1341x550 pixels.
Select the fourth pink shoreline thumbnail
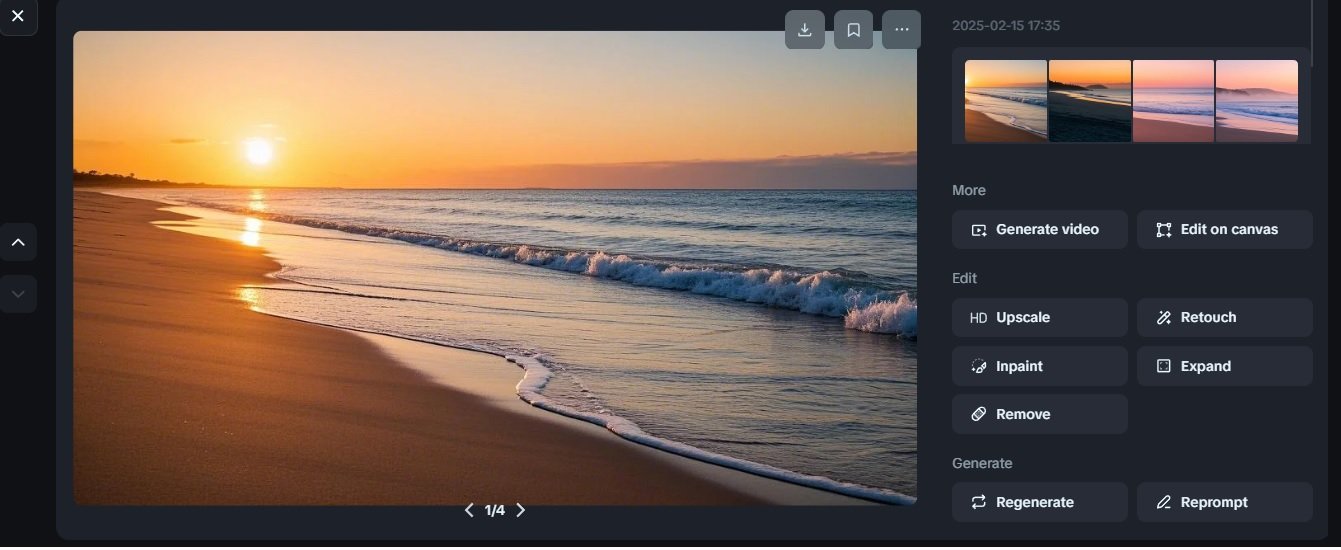(1257, 100)
